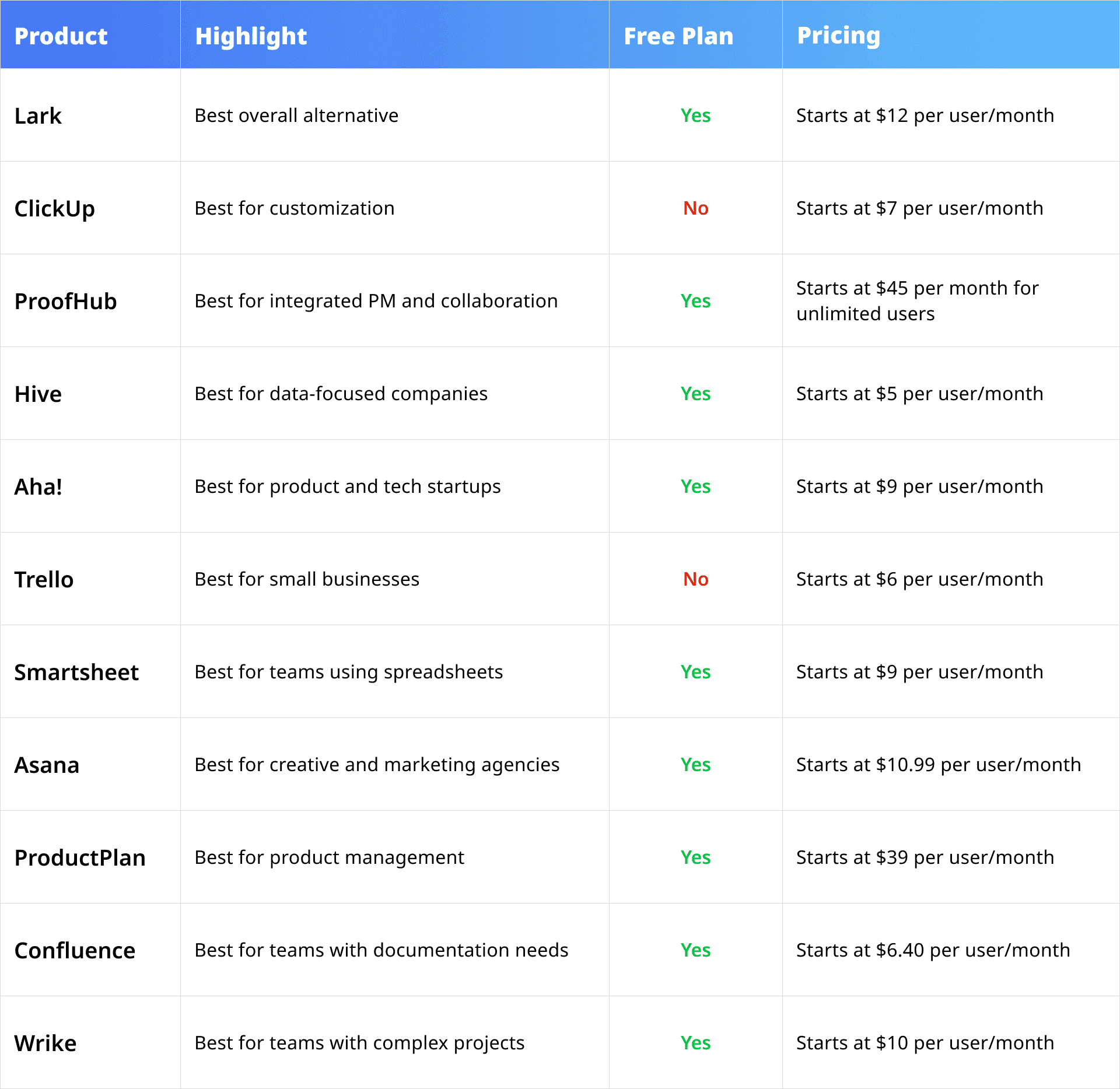
Task: Click 'Best for teams with documentation needs'
Action: click(x=381, y=950)
